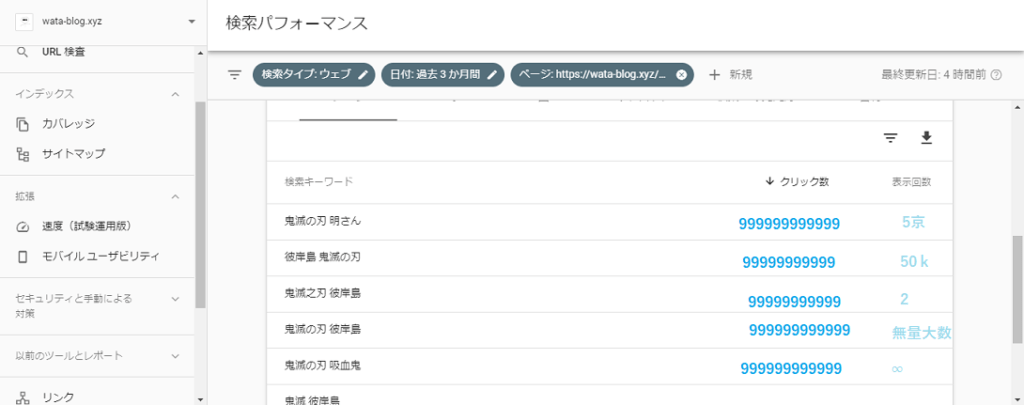This screenshot has width=1024, height=405.
Task: Click the 無量大数 impressions value
Action: coord(921,333)
